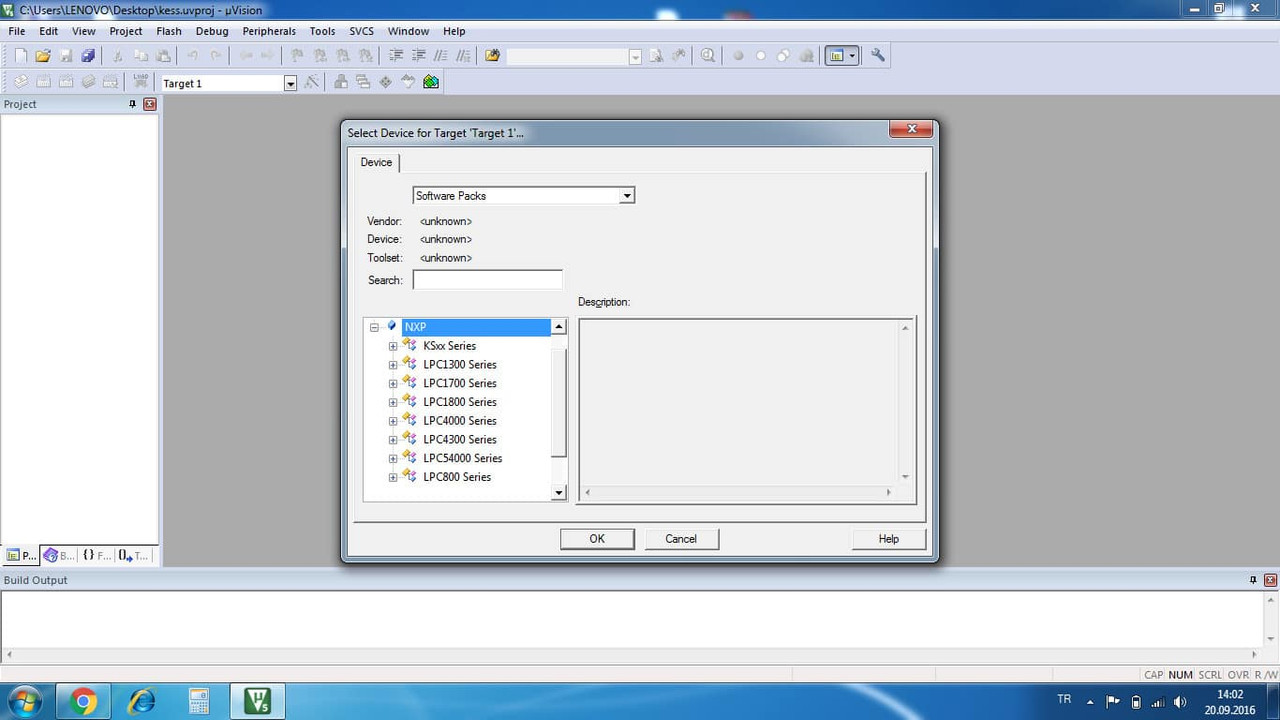Open File Extensions, Books and Environment icon

point(341,83)
